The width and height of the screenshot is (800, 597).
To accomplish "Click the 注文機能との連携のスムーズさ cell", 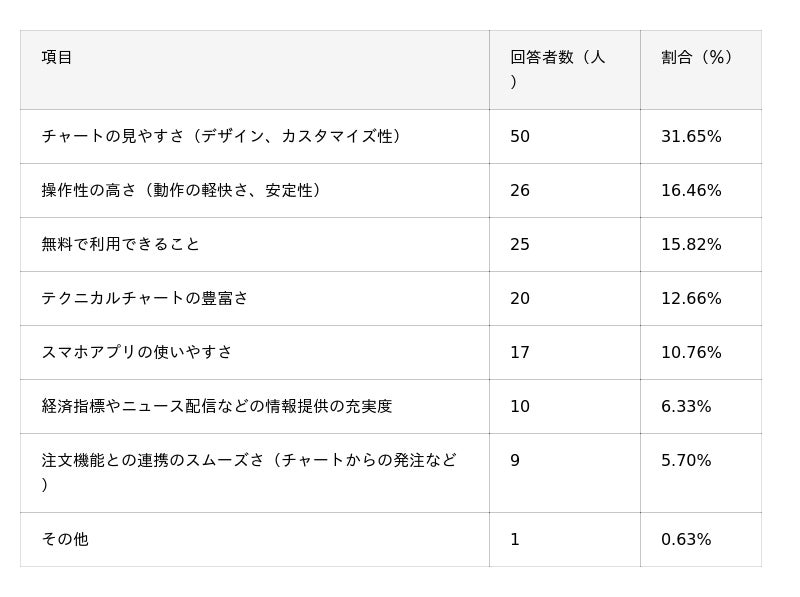I will 249,472.
